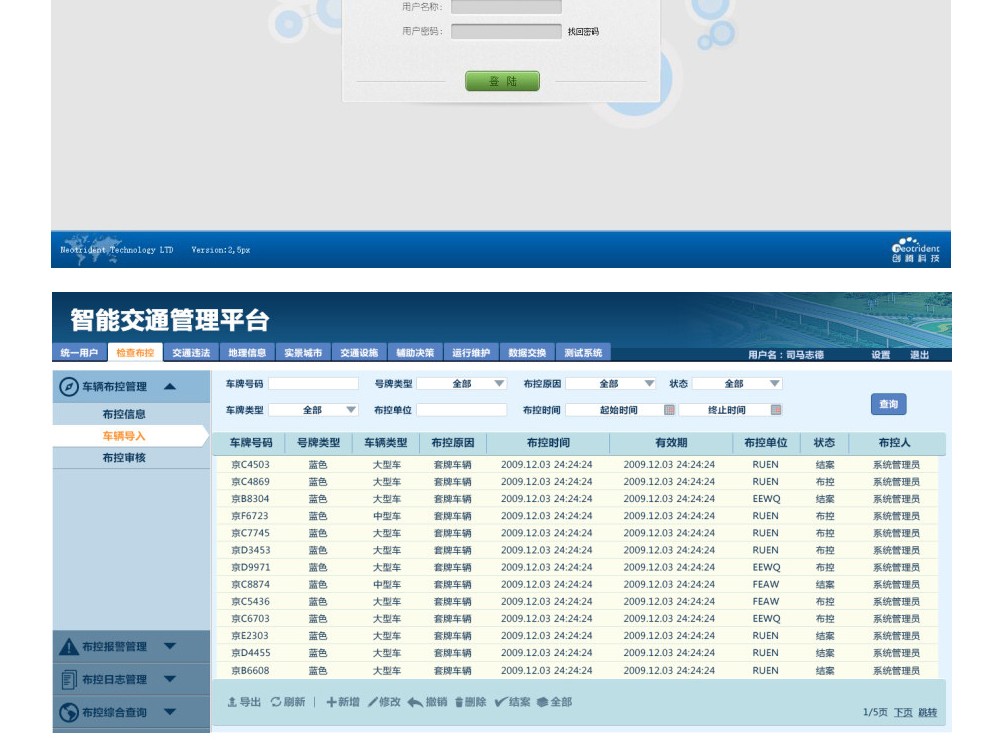The image size is (1000, 756).
Task: Click the 导出 export icon
Action: (x=233, y=702)
